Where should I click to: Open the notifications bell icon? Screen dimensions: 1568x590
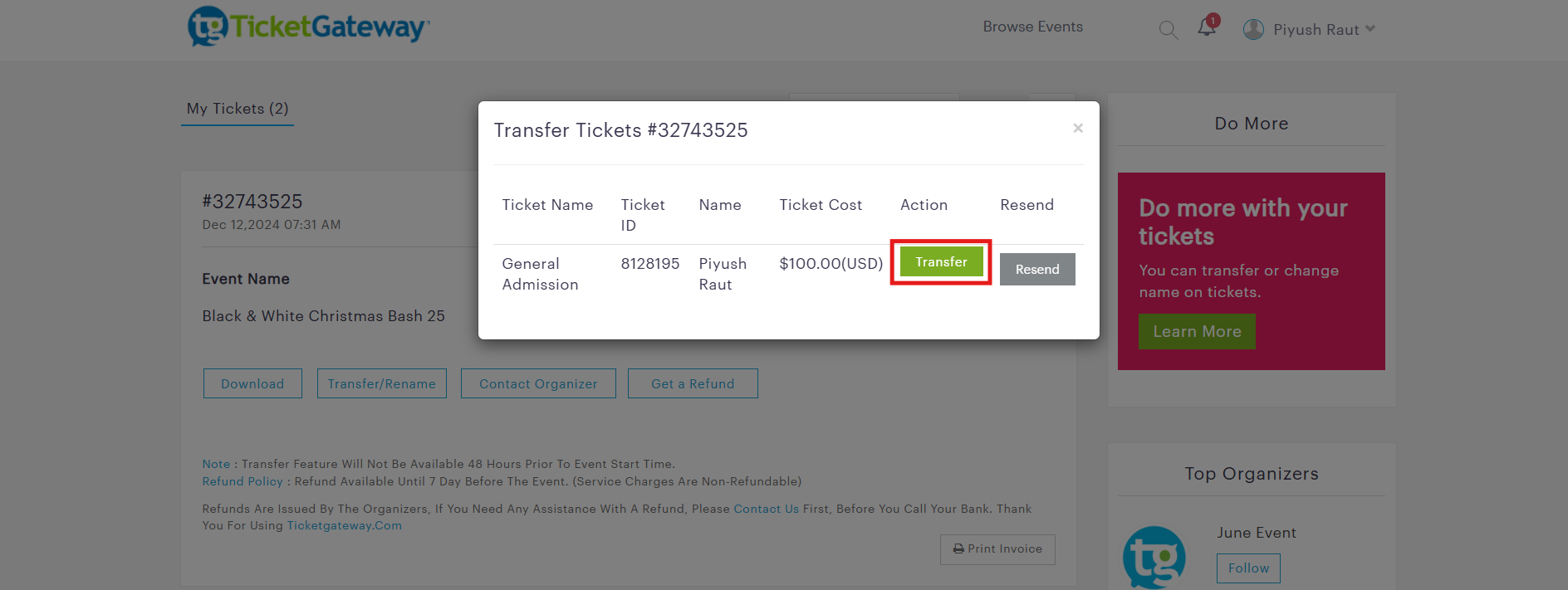1207,27
